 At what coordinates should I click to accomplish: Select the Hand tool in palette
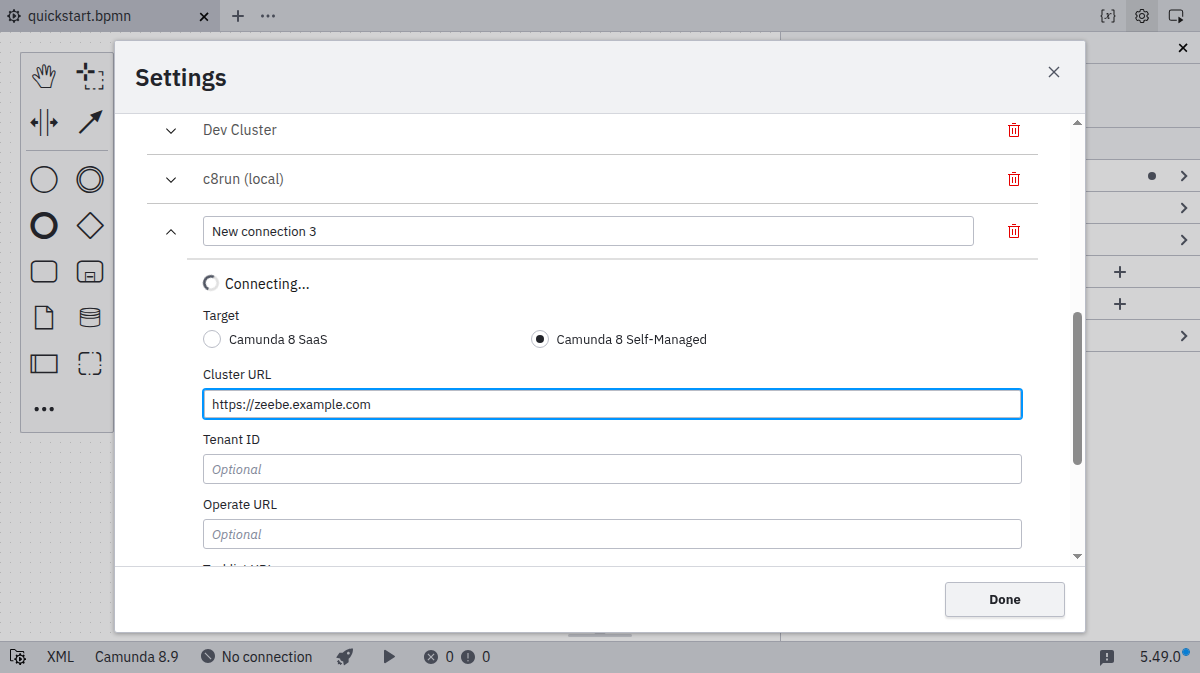pos(44,76)
